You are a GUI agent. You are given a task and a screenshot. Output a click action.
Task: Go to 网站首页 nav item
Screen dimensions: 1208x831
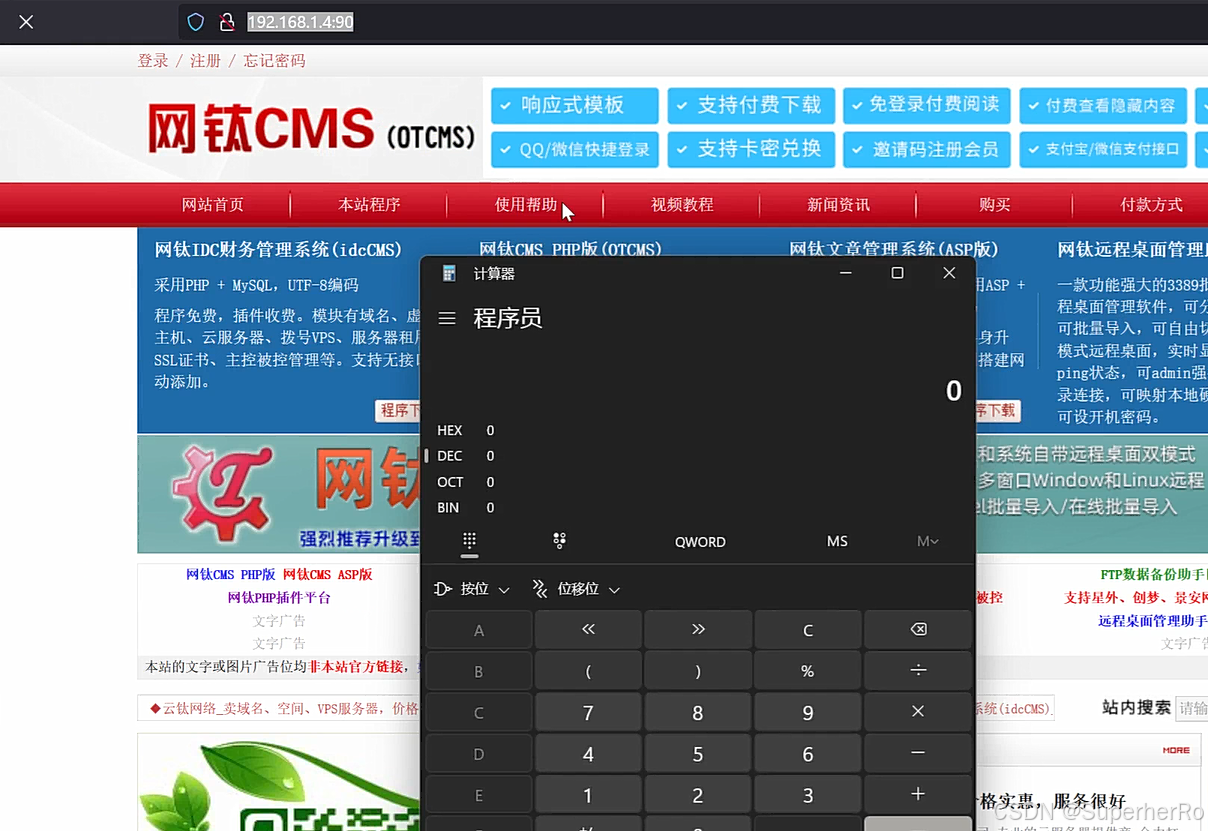[x=212, y=205]
